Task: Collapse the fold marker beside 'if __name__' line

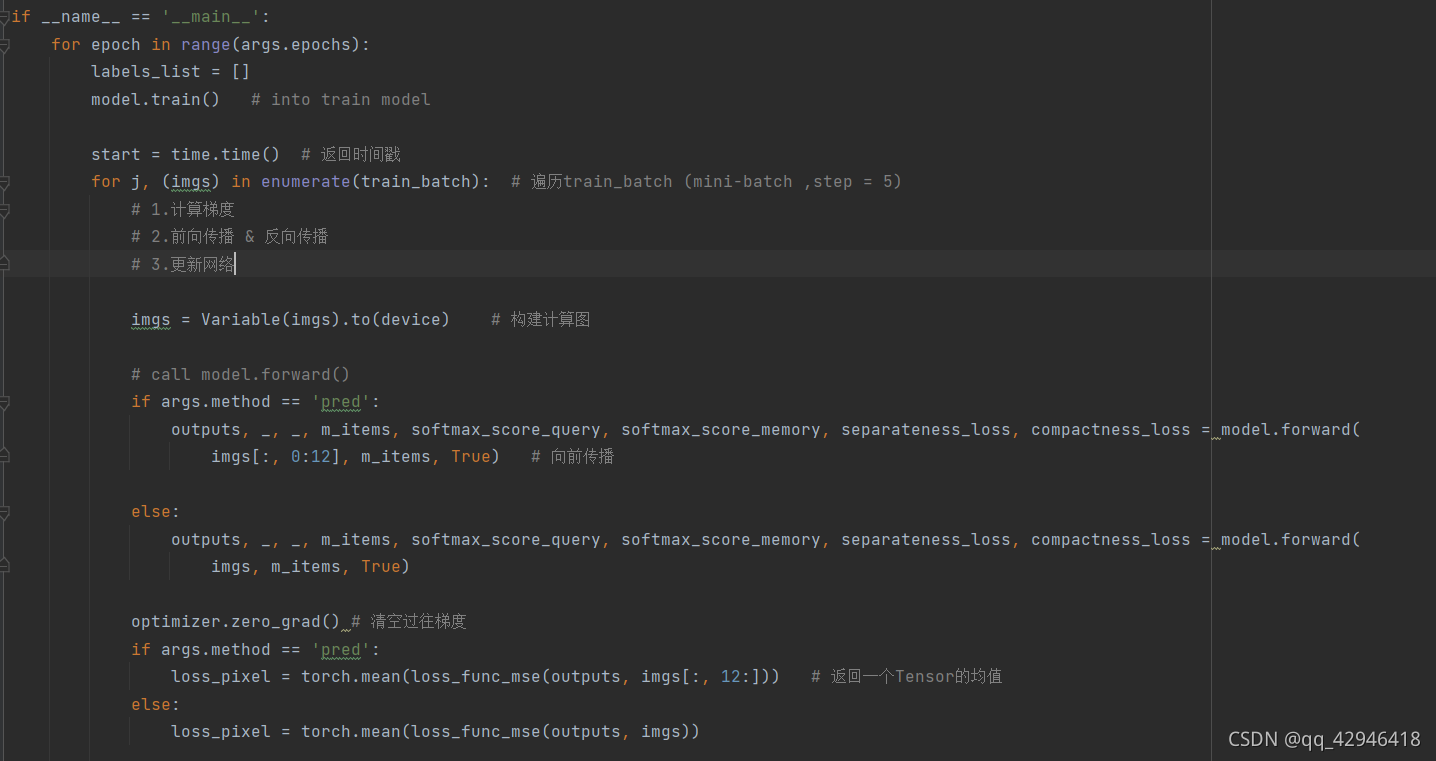Action: [4, 17]
